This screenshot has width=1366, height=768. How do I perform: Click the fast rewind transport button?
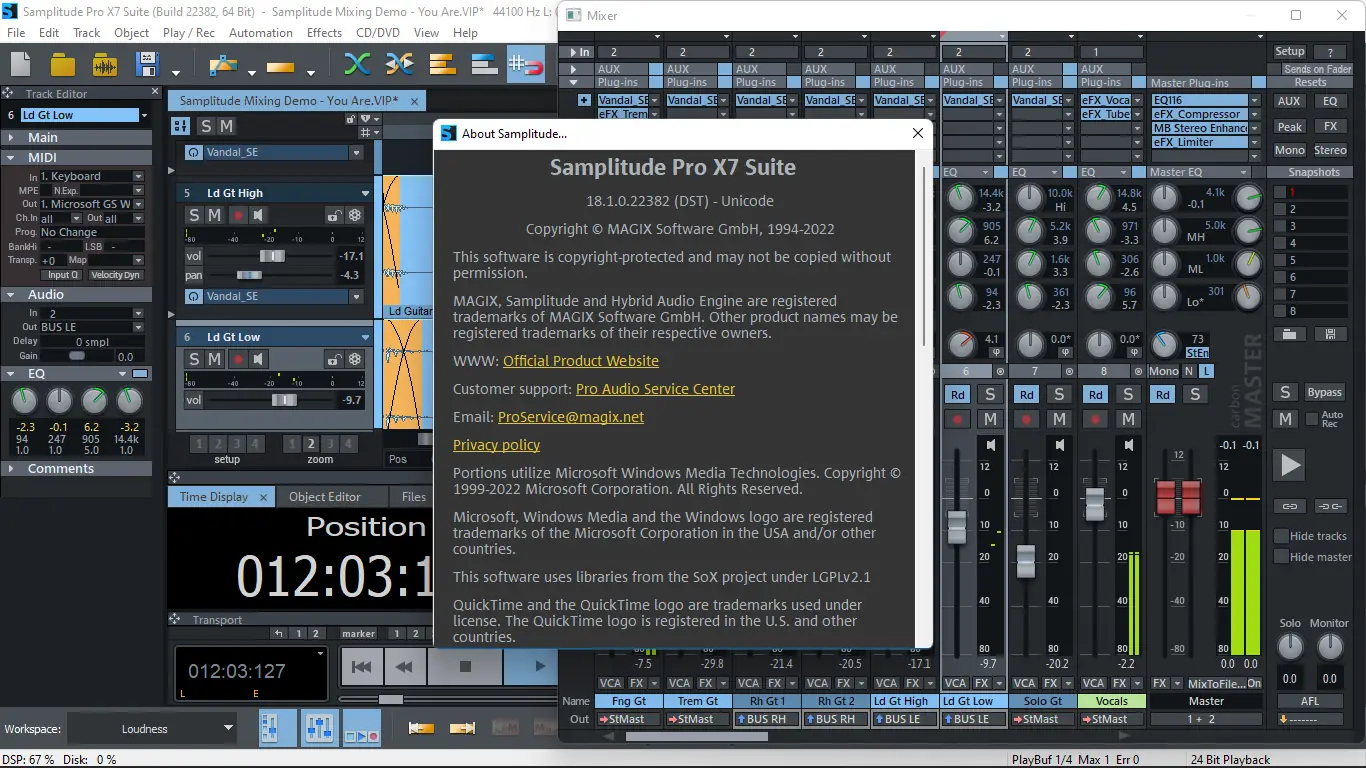(x=404, y=666)
